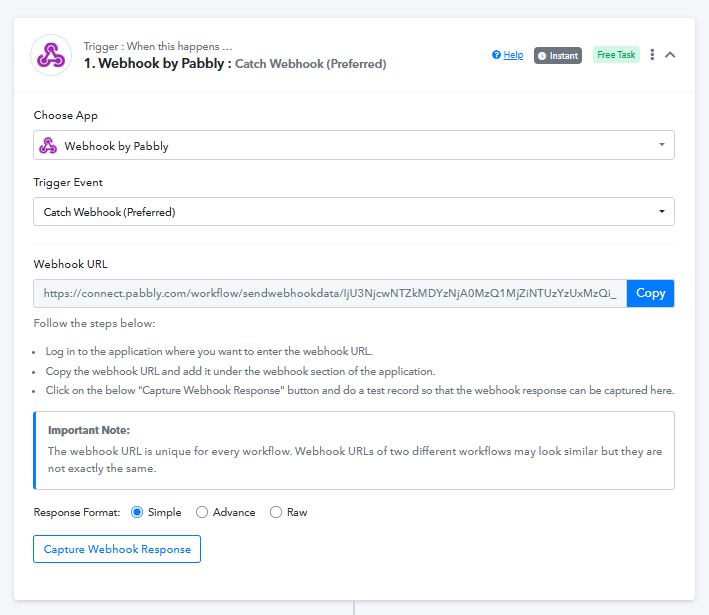
Task: Open the three-dot trigger options menu
Action: (652, 55)
